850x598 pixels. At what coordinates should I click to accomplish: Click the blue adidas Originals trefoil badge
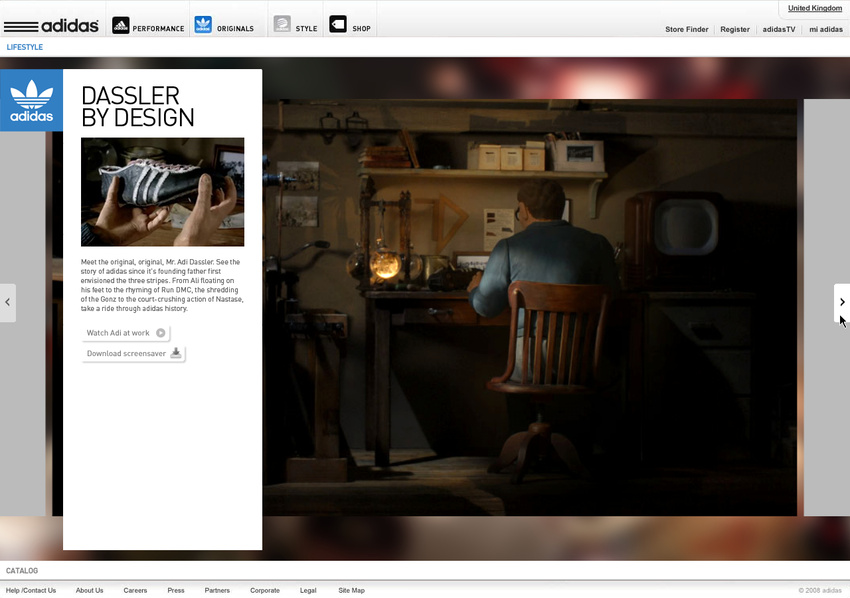pyautogui.click(x=31, y=100)
